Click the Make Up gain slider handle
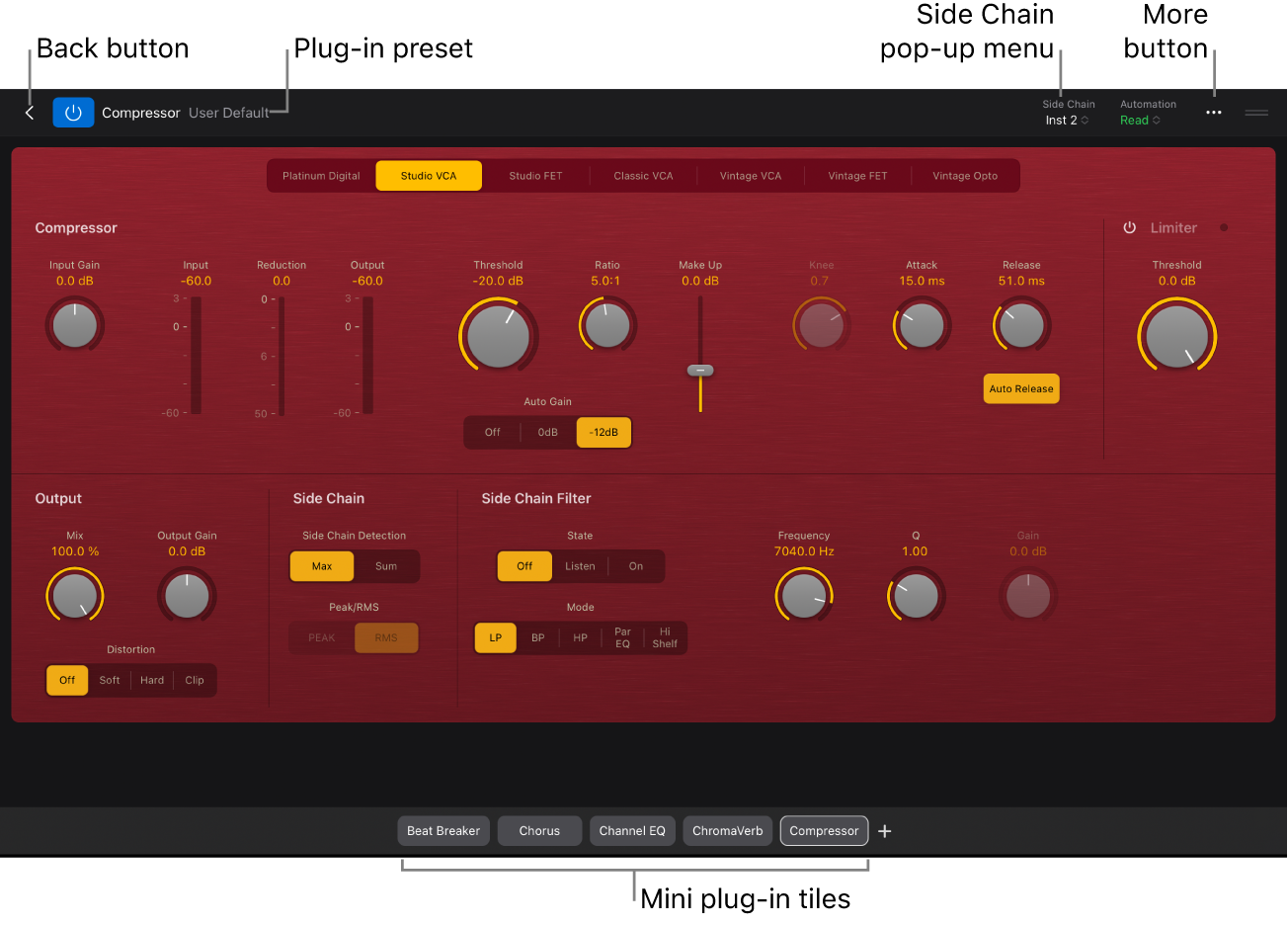Image resolution: width=1288 pixels, height=925 pixels. [700, 370]
